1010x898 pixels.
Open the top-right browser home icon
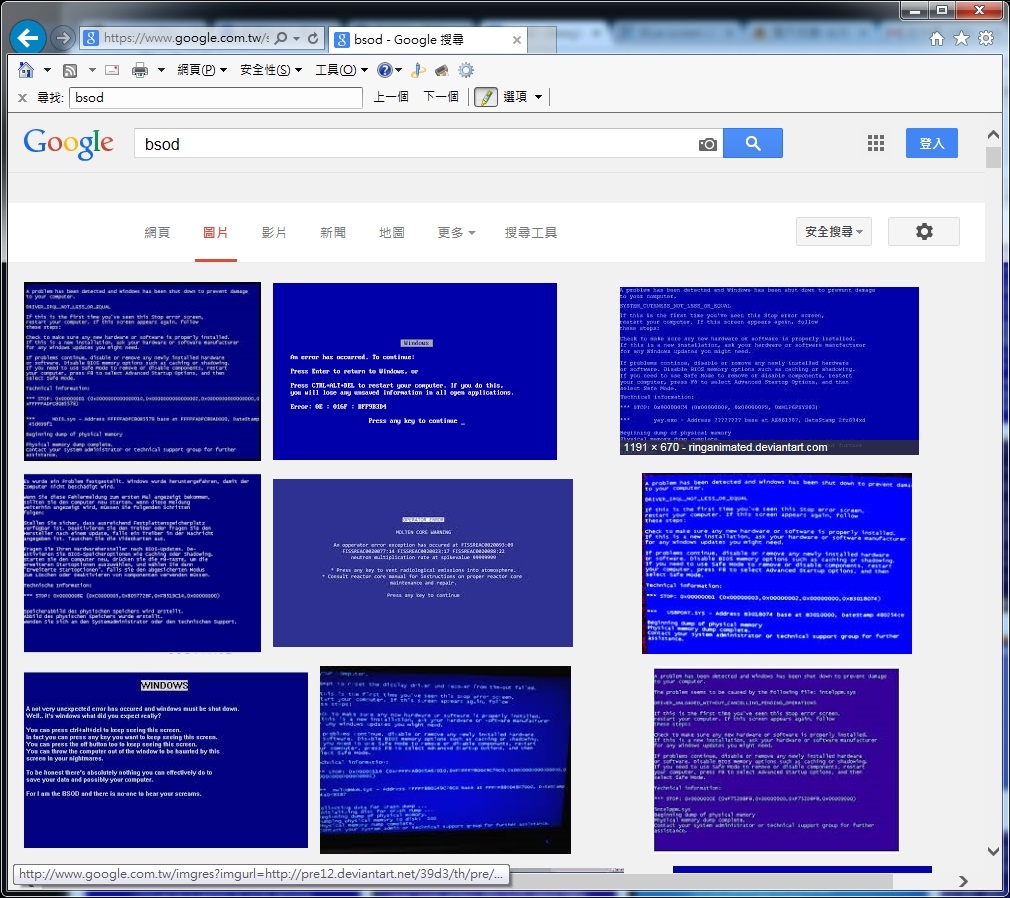click(x=937, y=39)
